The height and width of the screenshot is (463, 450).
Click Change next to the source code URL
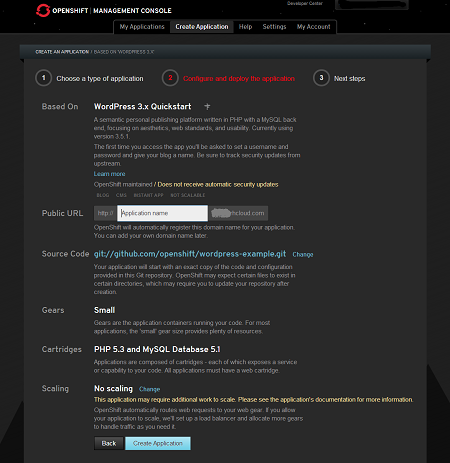pyautogui.click(x=303, y=255)
